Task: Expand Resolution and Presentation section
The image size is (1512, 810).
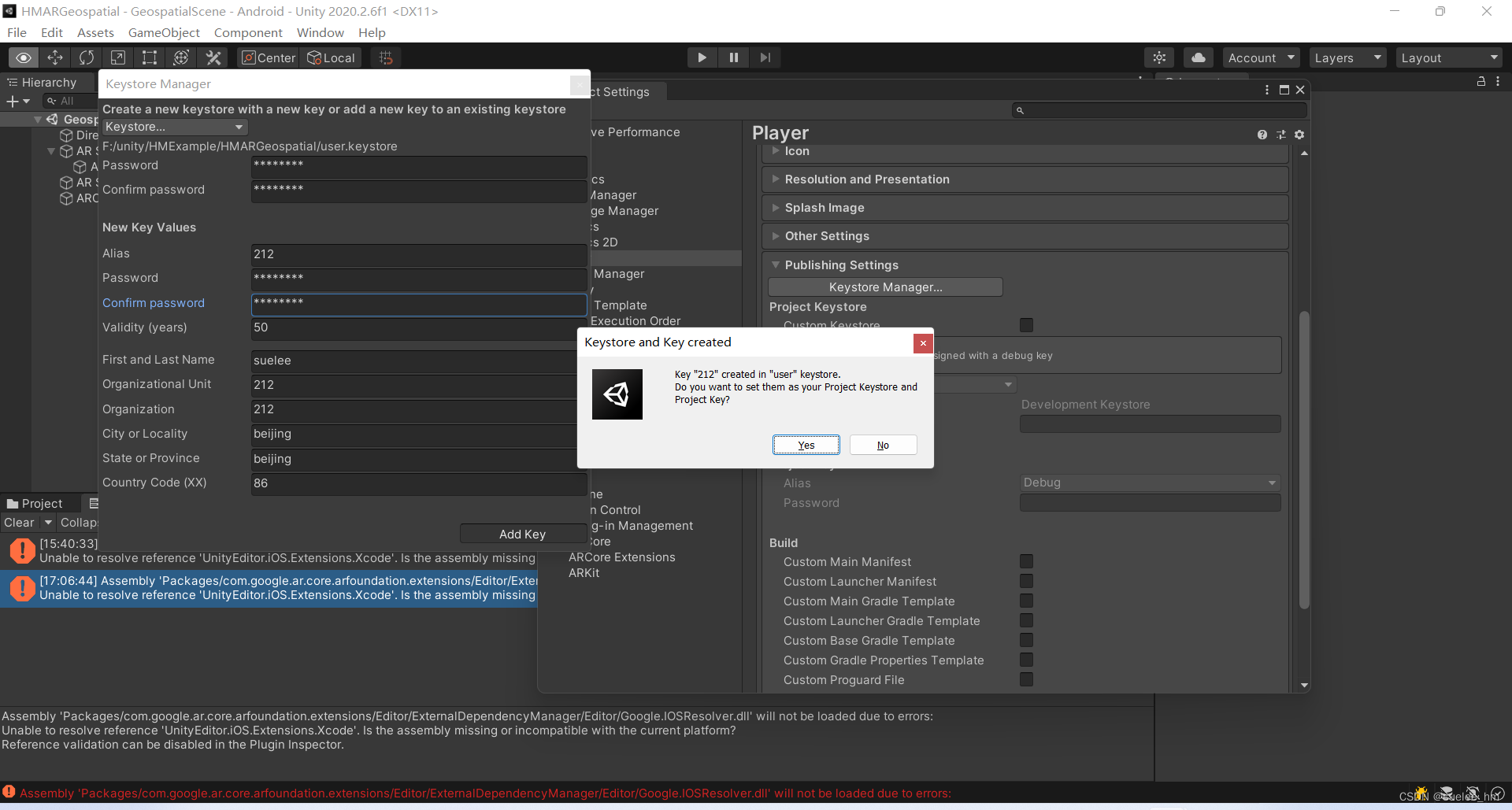Action: pyautogui.click(x=1025, y=179)
